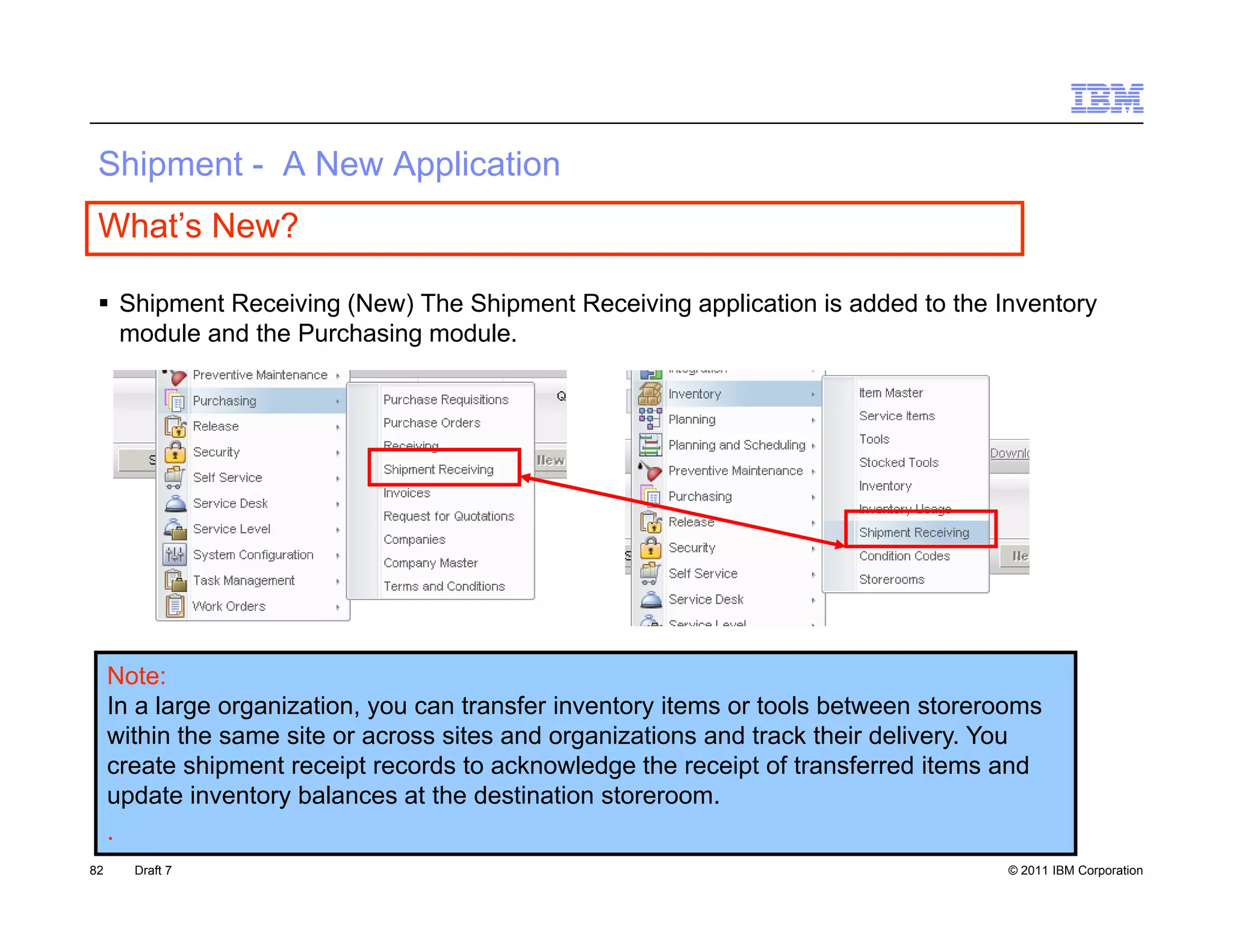Expand System Configuration submenu arrow
Screen dimensions: 1233x952
pos(338,555)
